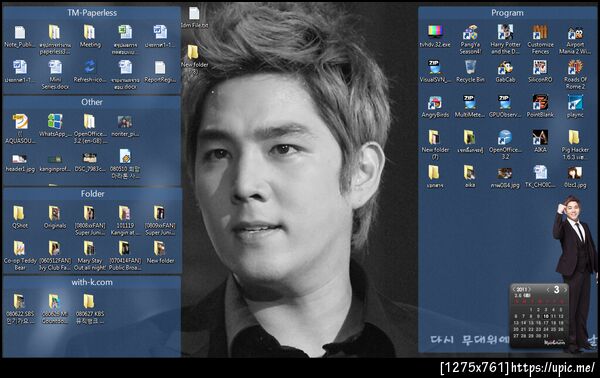600x378 pixels.
Task: Open the 080627 KBS folder
Action: click(90, 309)
